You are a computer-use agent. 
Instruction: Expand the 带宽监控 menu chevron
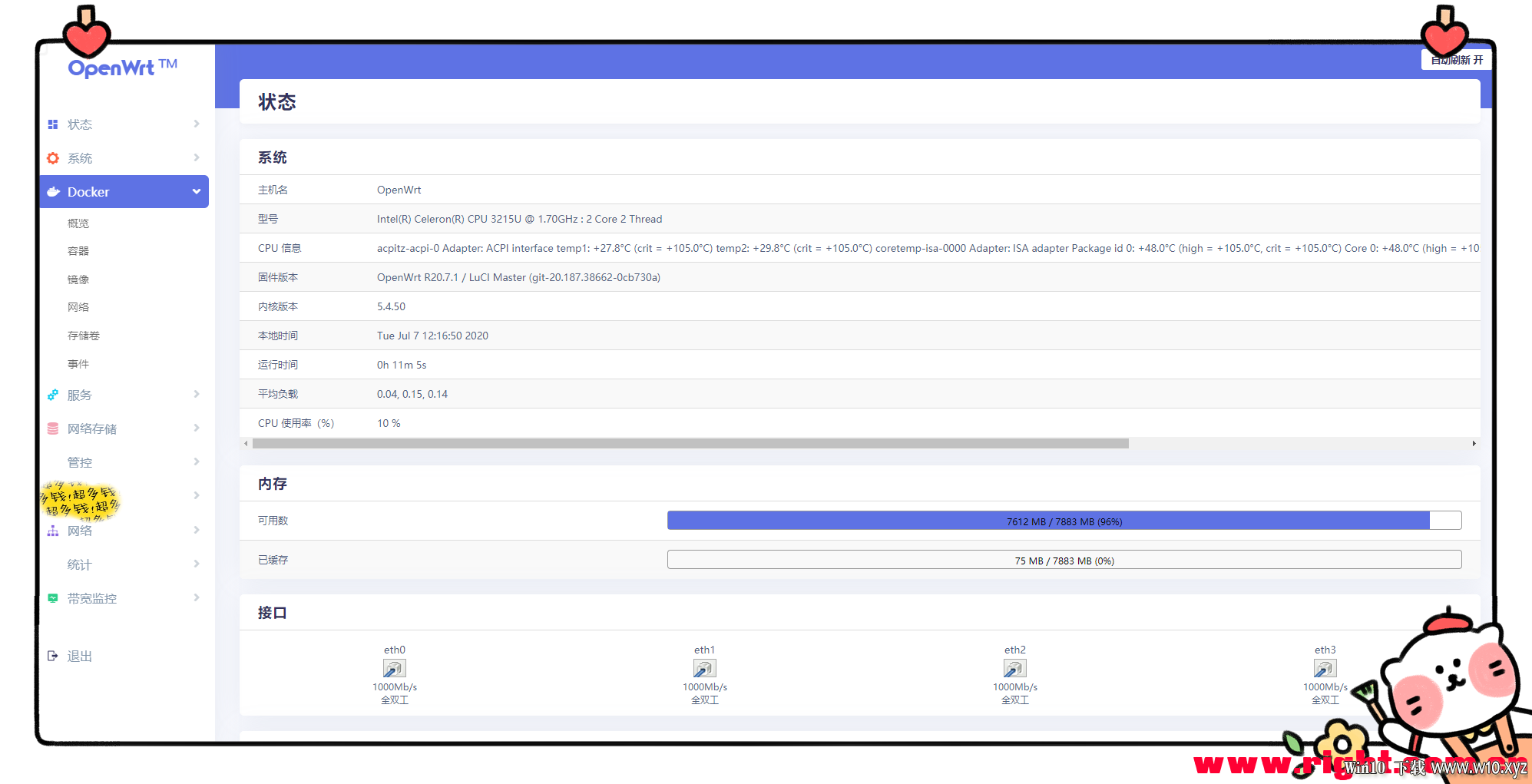click(x=197, y=598)
